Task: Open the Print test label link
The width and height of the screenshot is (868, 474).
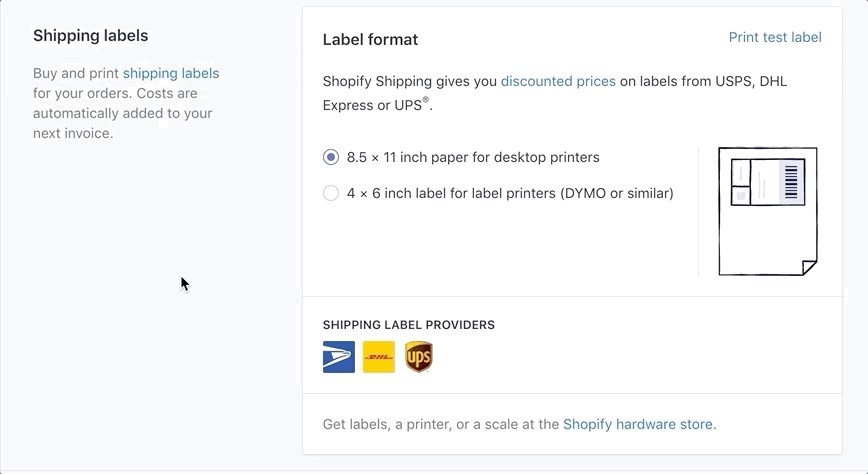Action: pyautogui.click(x=775, y=37)
